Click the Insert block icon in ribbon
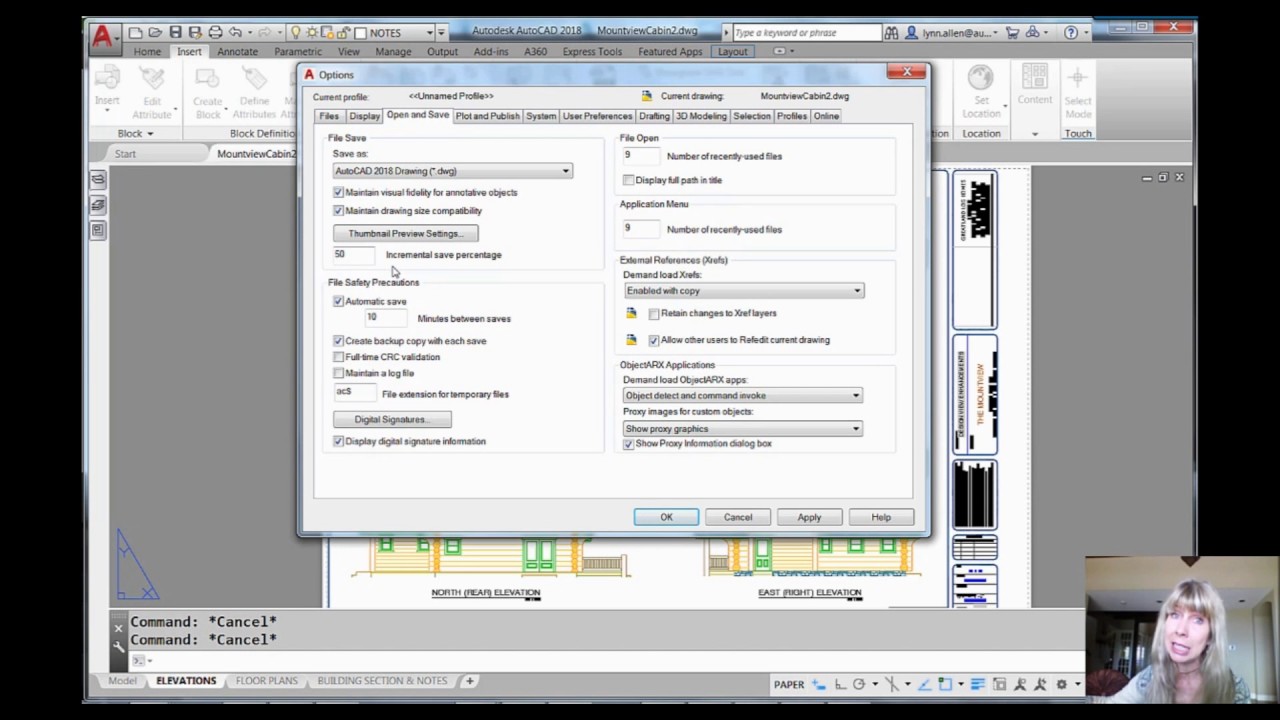Screen dimensions: 1280x720 [107, 78]
